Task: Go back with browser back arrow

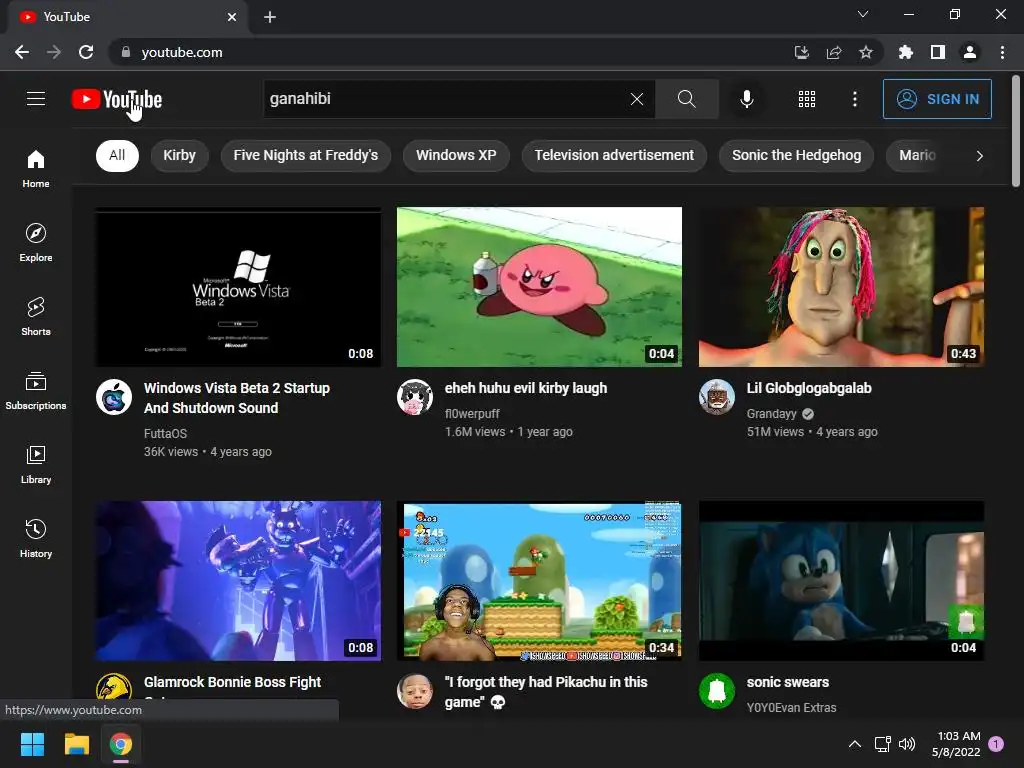Action: pyautogui.click(x=22, y=52)
